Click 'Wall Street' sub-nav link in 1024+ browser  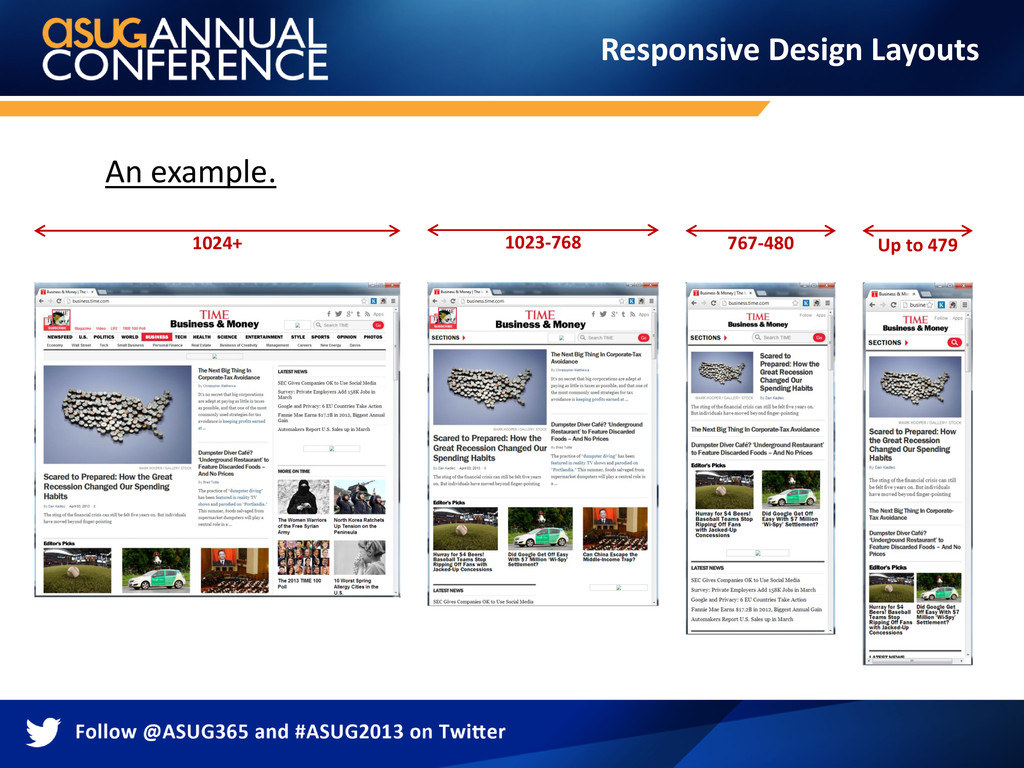click(81, 345)
